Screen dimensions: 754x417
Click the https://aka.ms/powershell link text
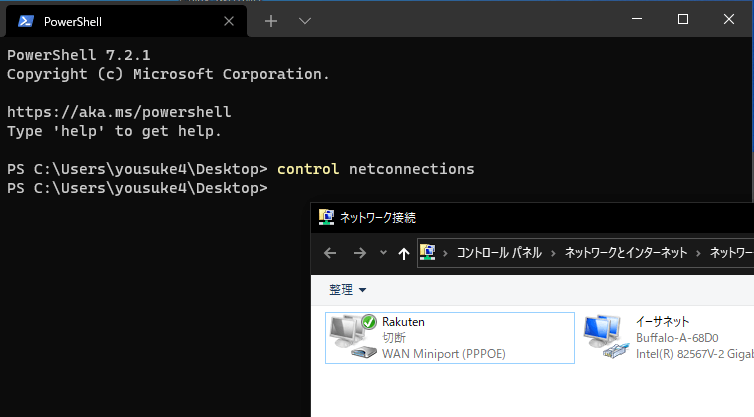(x=119, y=112)
